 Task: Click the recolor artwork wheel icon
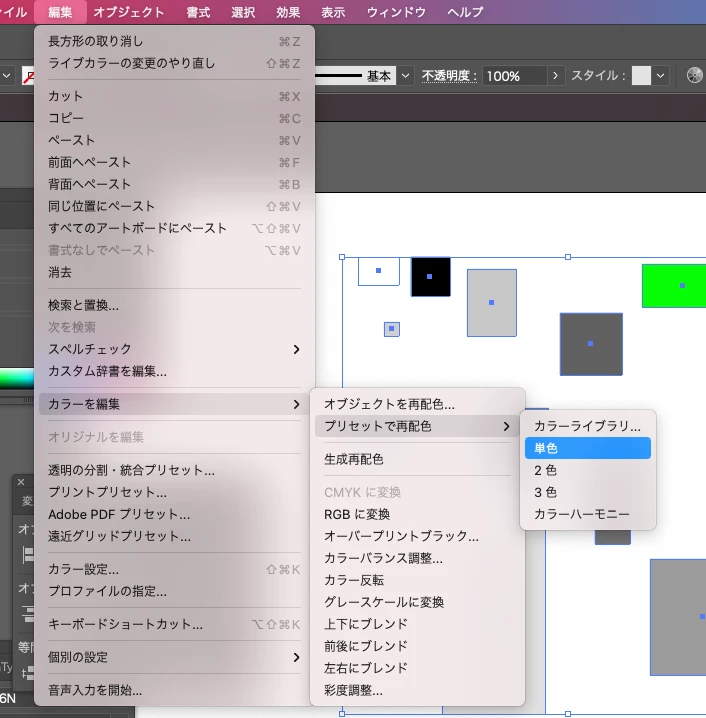pyautogui.click(x=695, y=75)
